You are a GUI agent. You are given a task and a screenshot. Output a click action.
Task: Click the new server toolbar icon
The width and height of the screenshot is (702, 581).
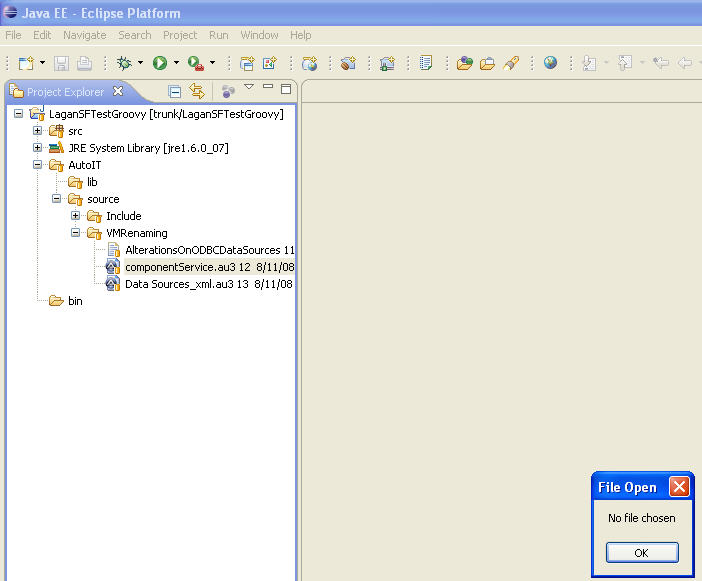[x=387, y=63]
